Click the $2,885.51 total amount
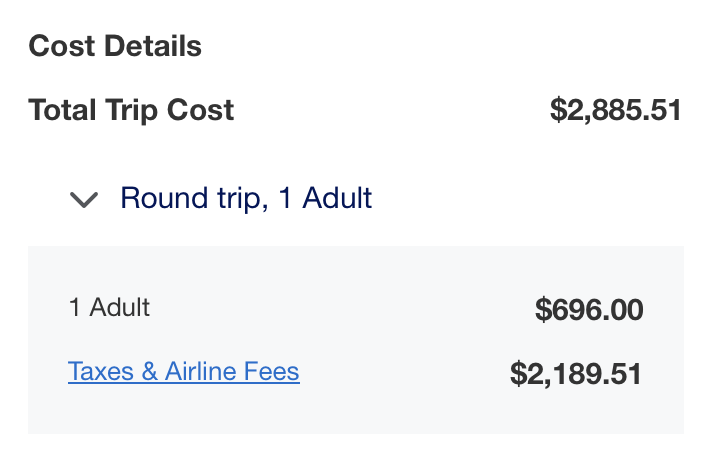 point(615,110)
